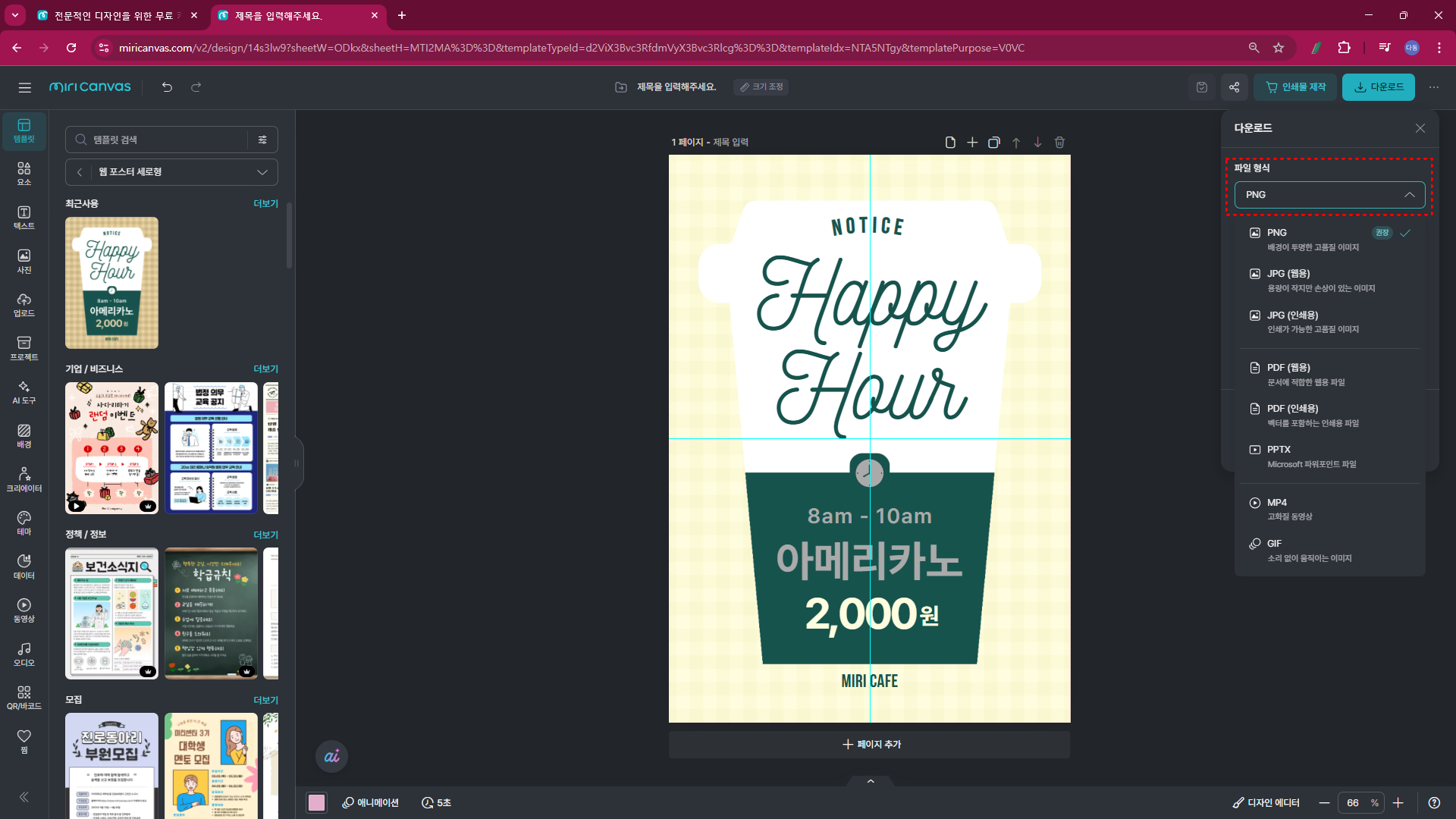Image resolution: width=1456 pixels, height=819 pixels.
Task: Click the zoom percentage field
Action: [x=1361, y=802]
